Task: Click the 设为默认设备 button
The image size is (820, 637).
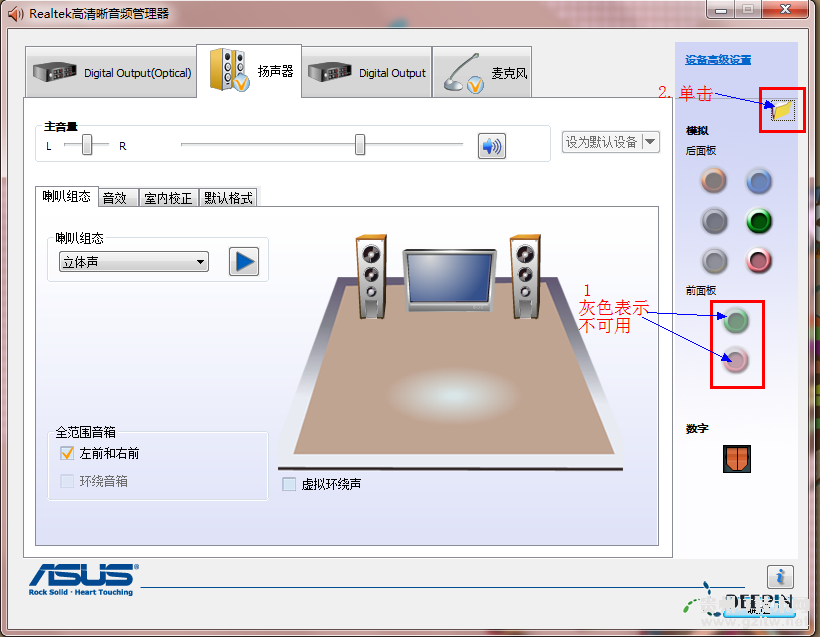Action: pyautogui.click(x=602, y=142)
